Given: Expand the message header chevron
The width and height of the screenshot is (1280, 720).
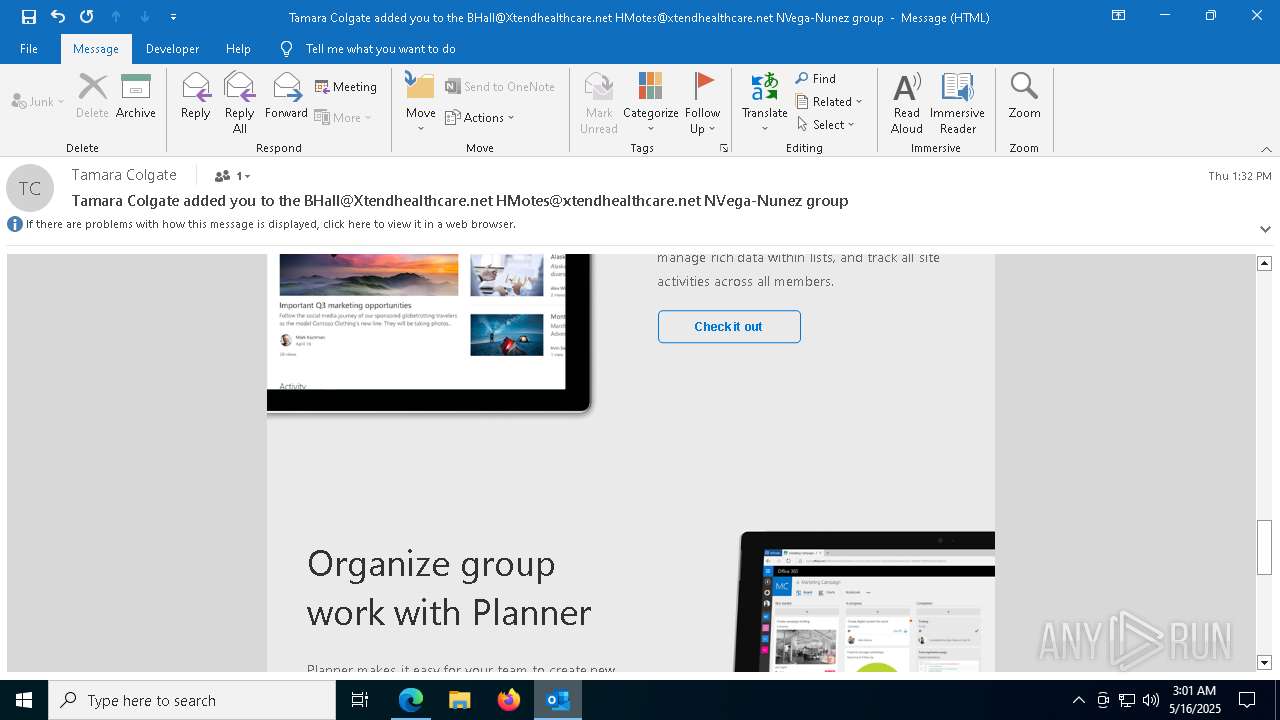Looking at the screenshot, I should click(1265, 229).
